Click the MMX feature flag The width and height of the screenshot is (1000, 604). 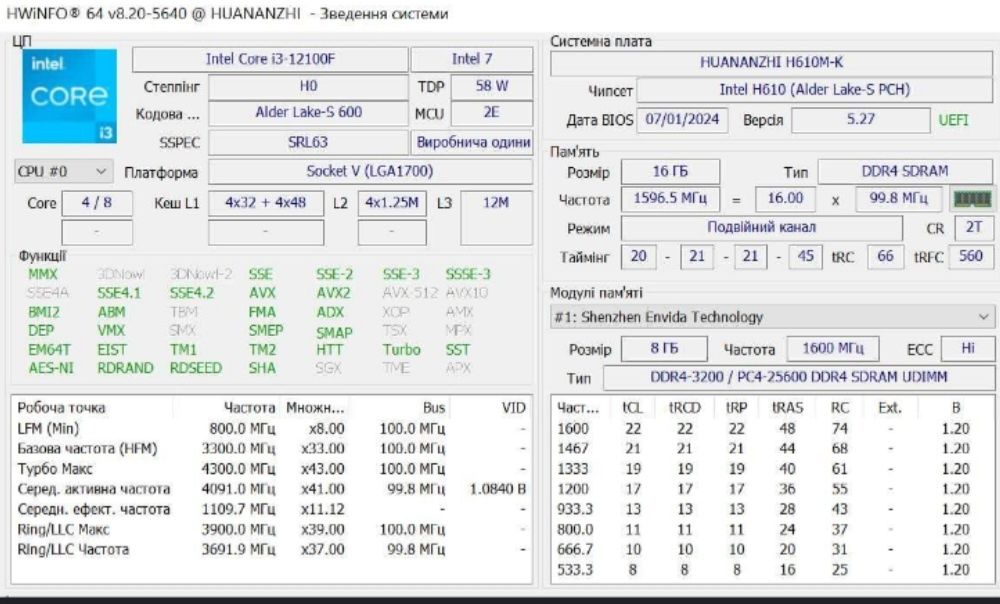(x=43, y=275)
